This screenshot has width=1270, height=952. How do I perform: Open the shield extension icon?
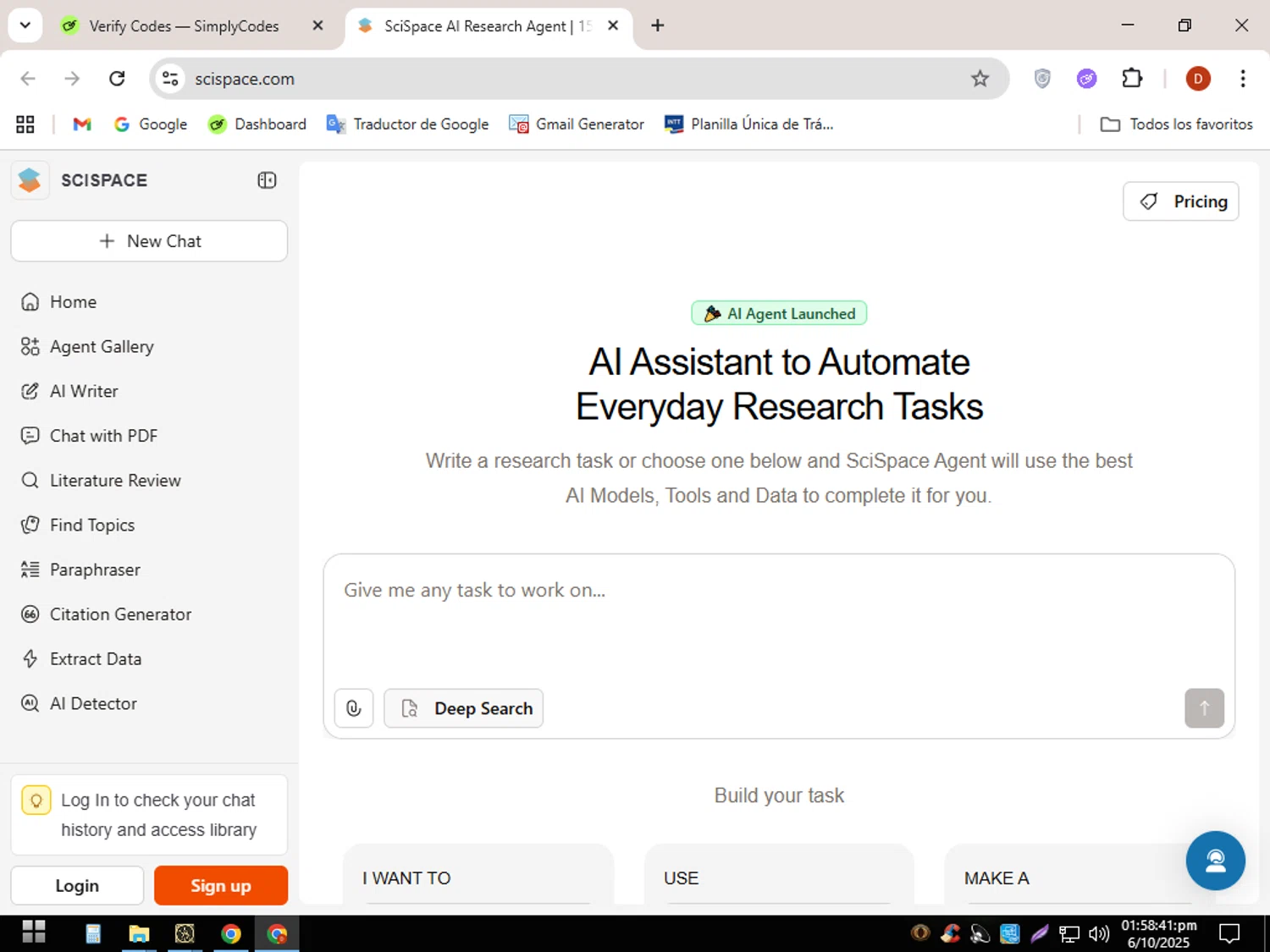pos(1042,79)
